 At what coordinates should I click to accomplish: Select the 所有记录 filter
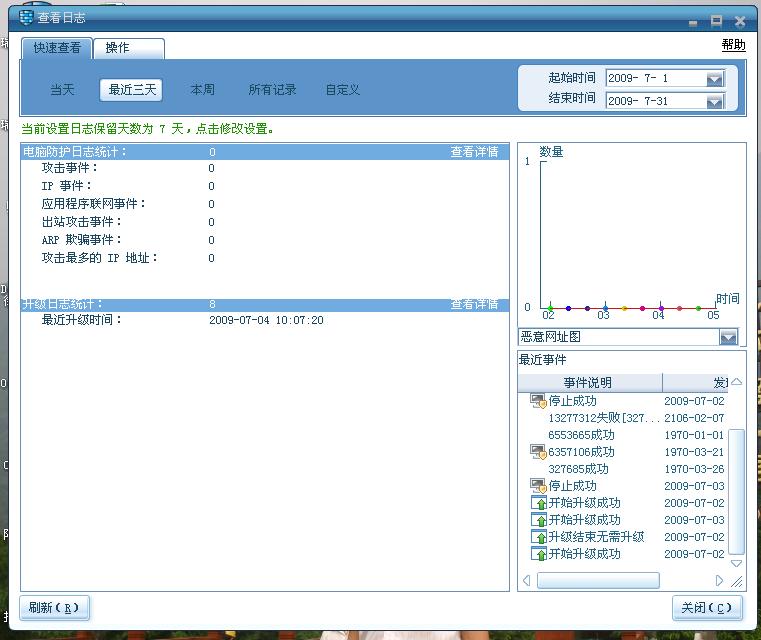pos(272,90)
